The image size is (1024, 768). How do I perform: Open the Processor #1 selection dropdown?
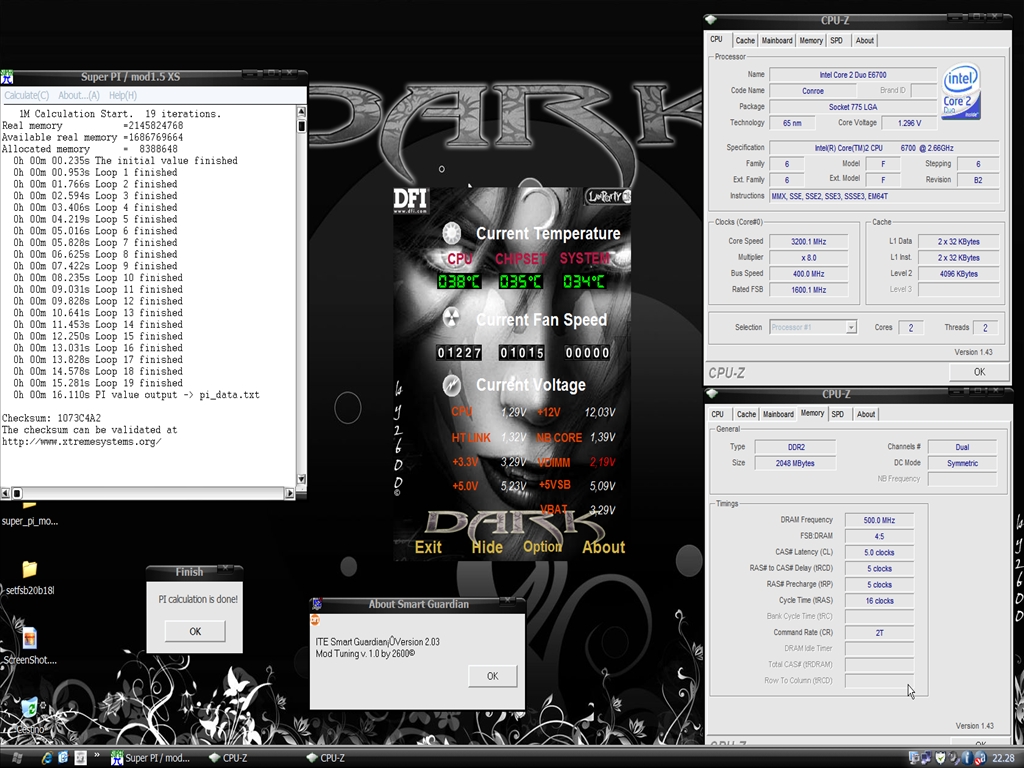click(x=851, y=327)
